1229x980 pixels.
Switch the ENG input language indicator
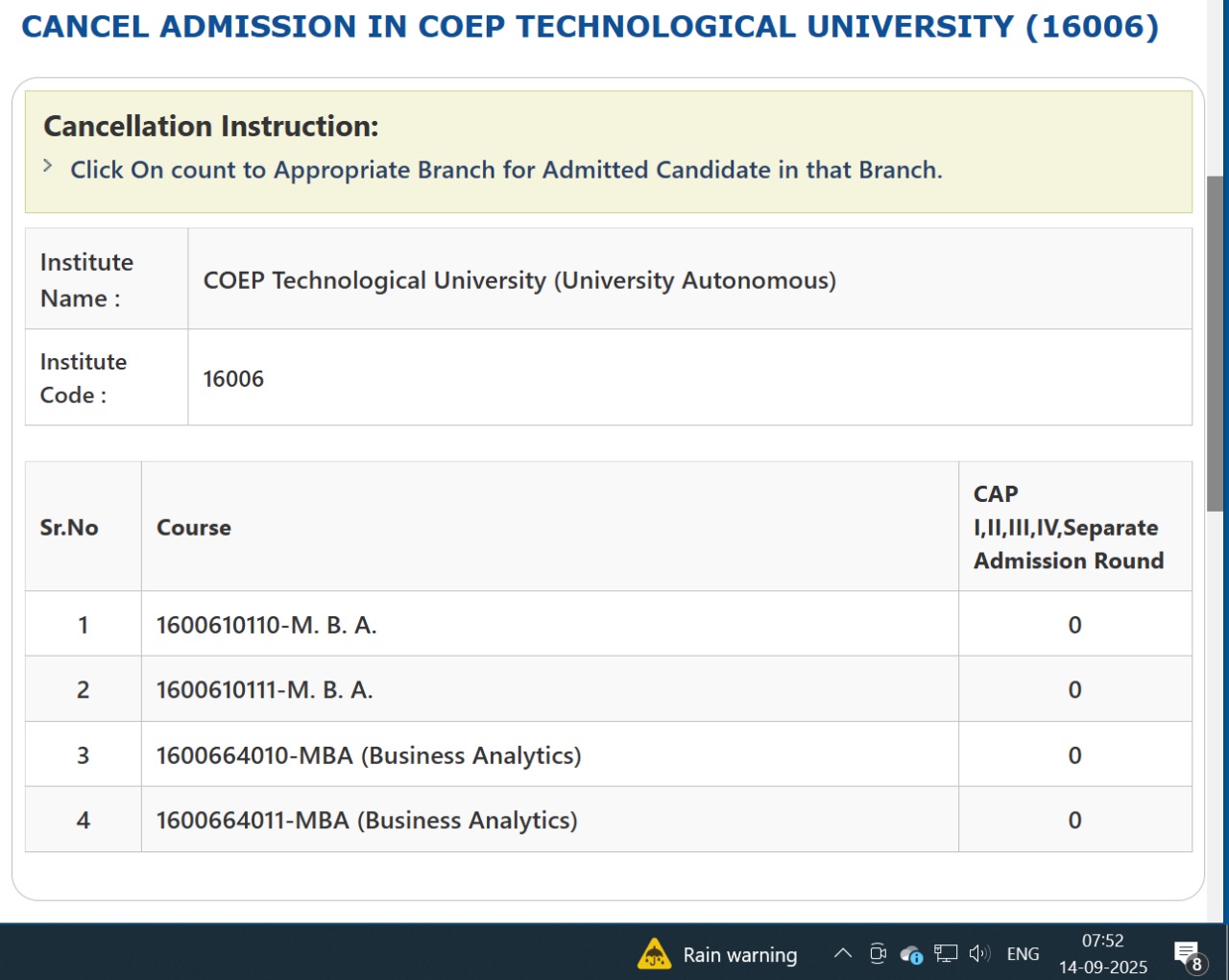[x=1023, y=954]
